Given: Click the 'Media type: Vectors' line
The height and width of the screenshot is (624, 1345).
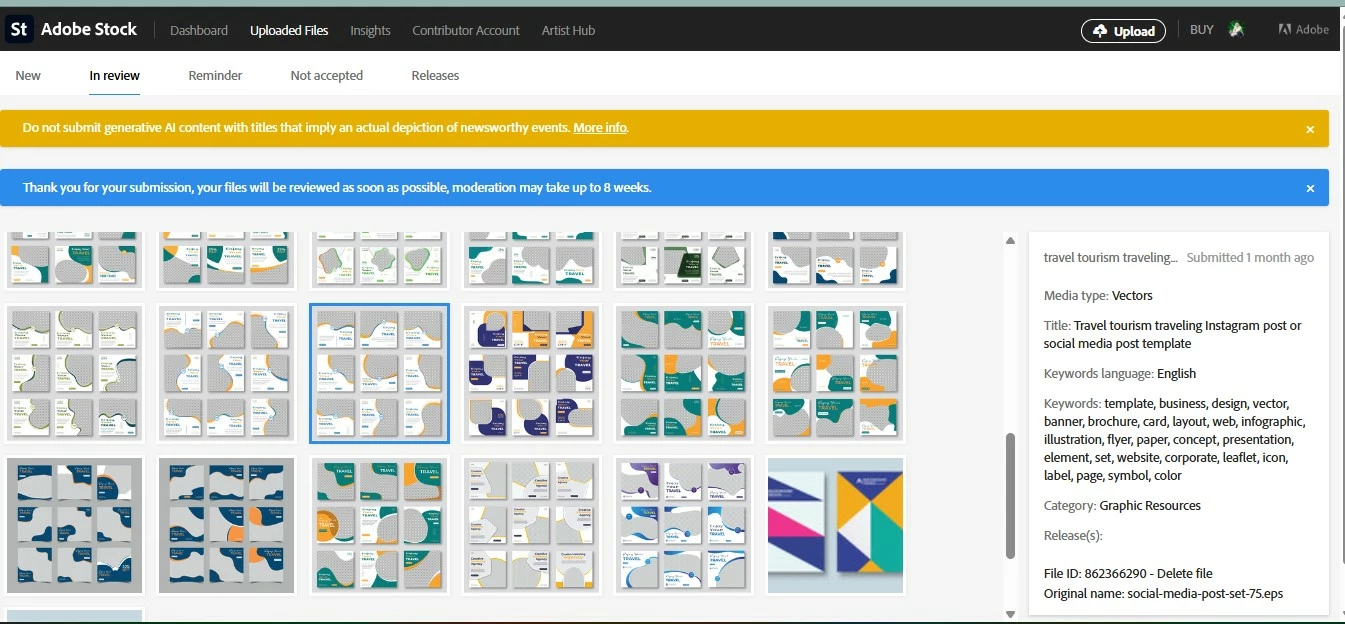Looking at the screenshot, I should coord(1098,295).
